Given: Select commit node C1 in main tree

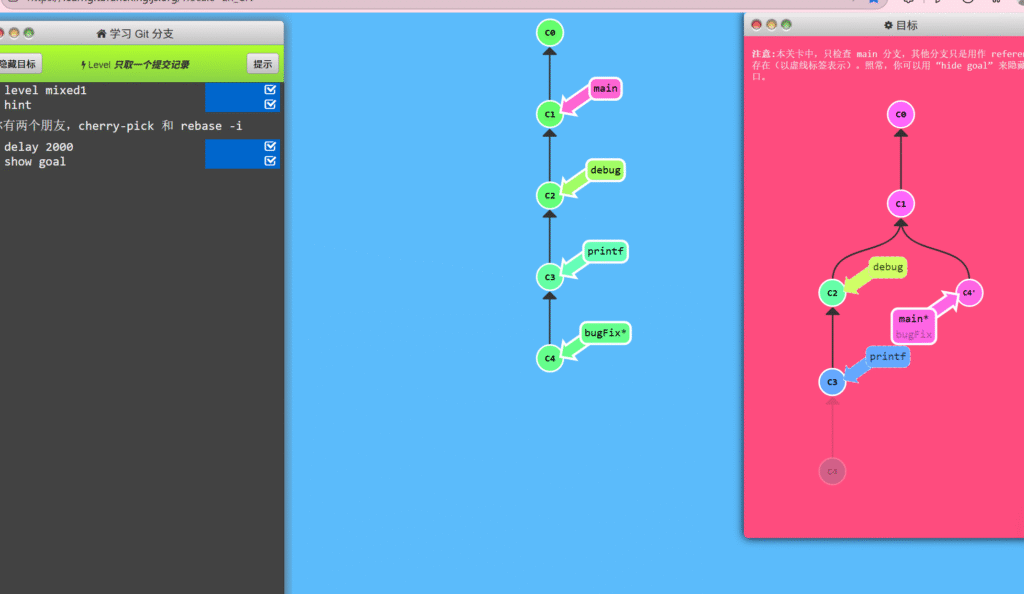Looking at the screenshot, I should pyautogui.click(x=549, y=114).
